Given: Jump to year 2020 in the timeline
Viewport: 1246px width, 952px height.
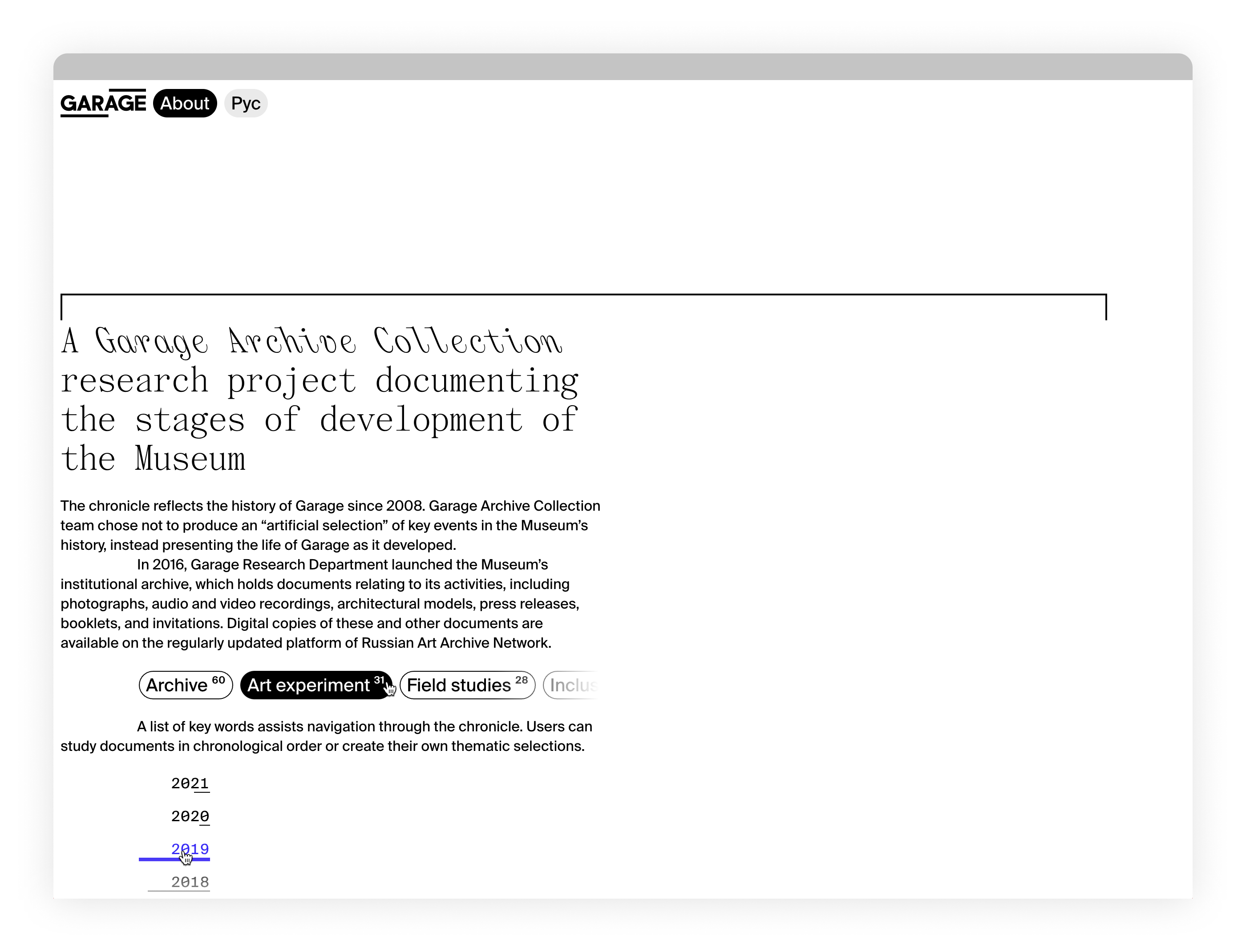Looking at the screenshot, I should click(190, 817).
